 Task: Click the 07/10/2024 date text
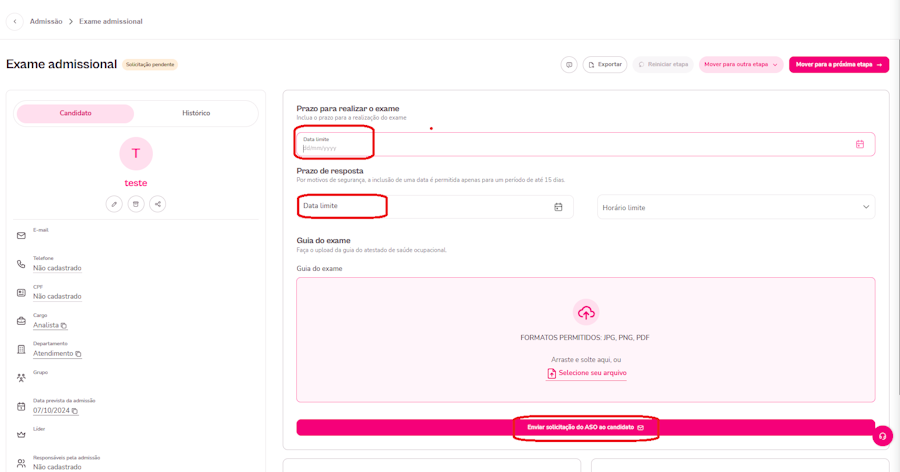51,411
